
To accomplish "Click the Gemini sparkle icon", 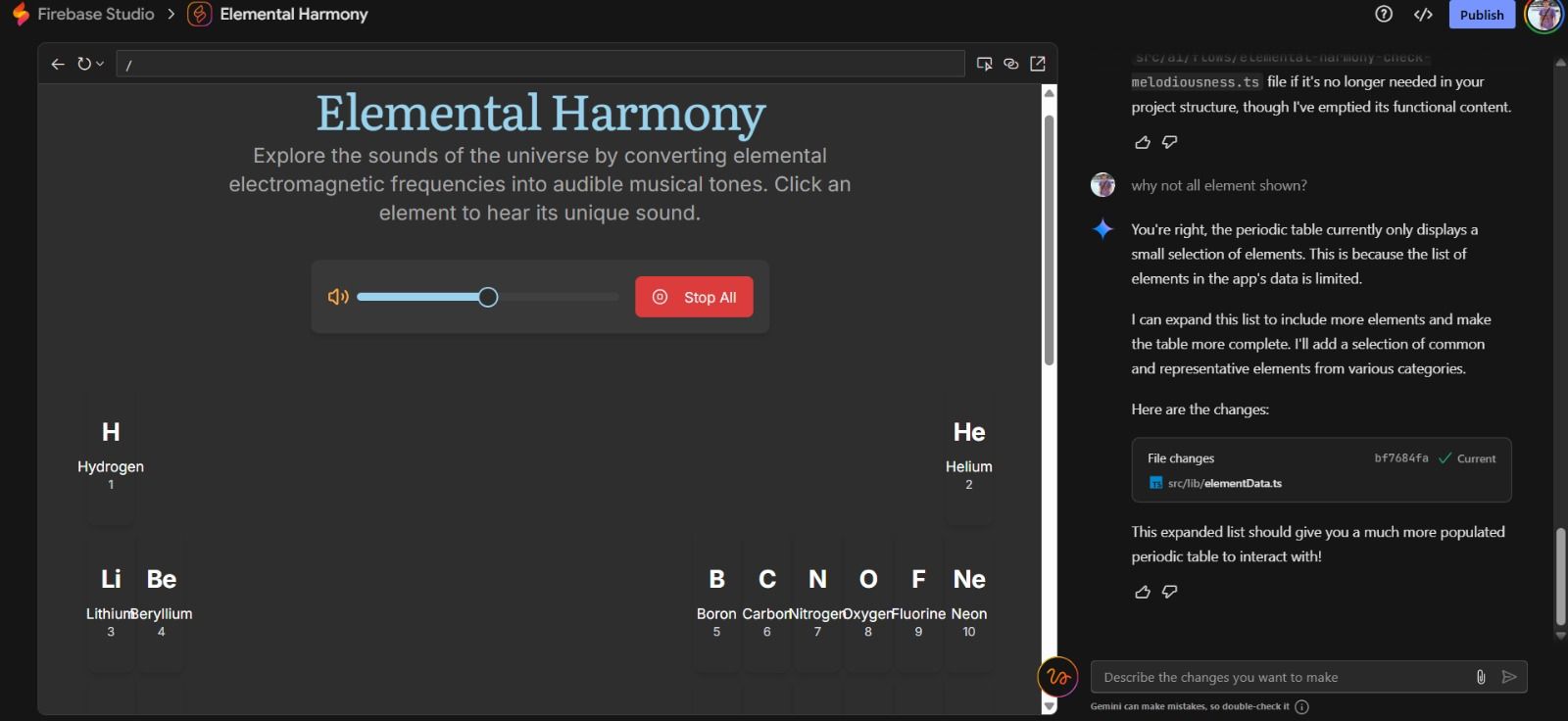I will point(1102,229).
